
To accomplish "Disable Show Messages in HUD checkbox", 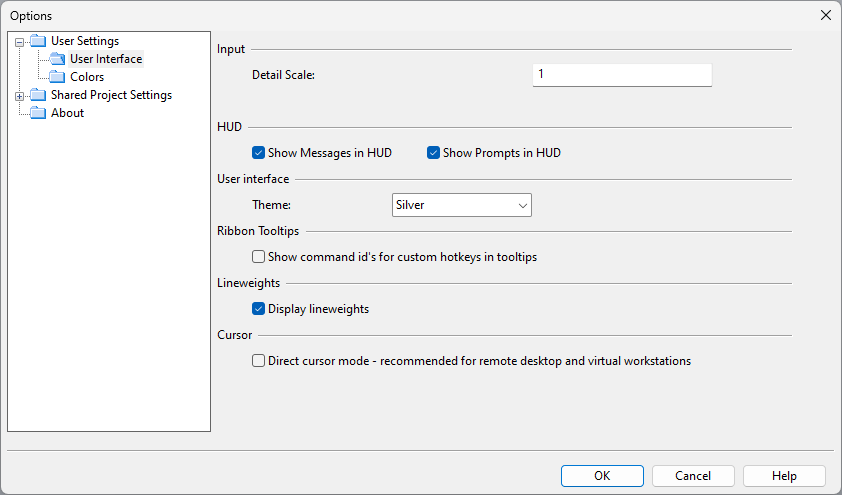I will [259, 153].
